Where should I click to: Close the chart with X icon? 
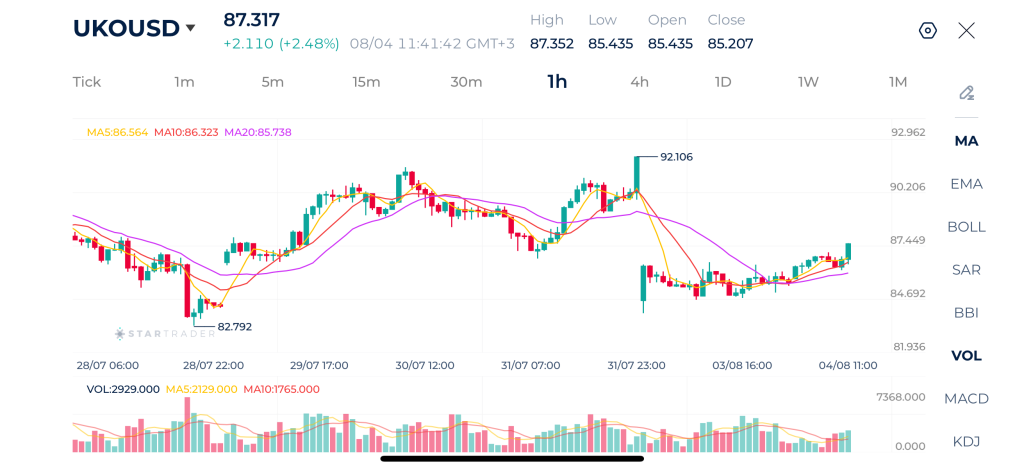pos(967,31)
